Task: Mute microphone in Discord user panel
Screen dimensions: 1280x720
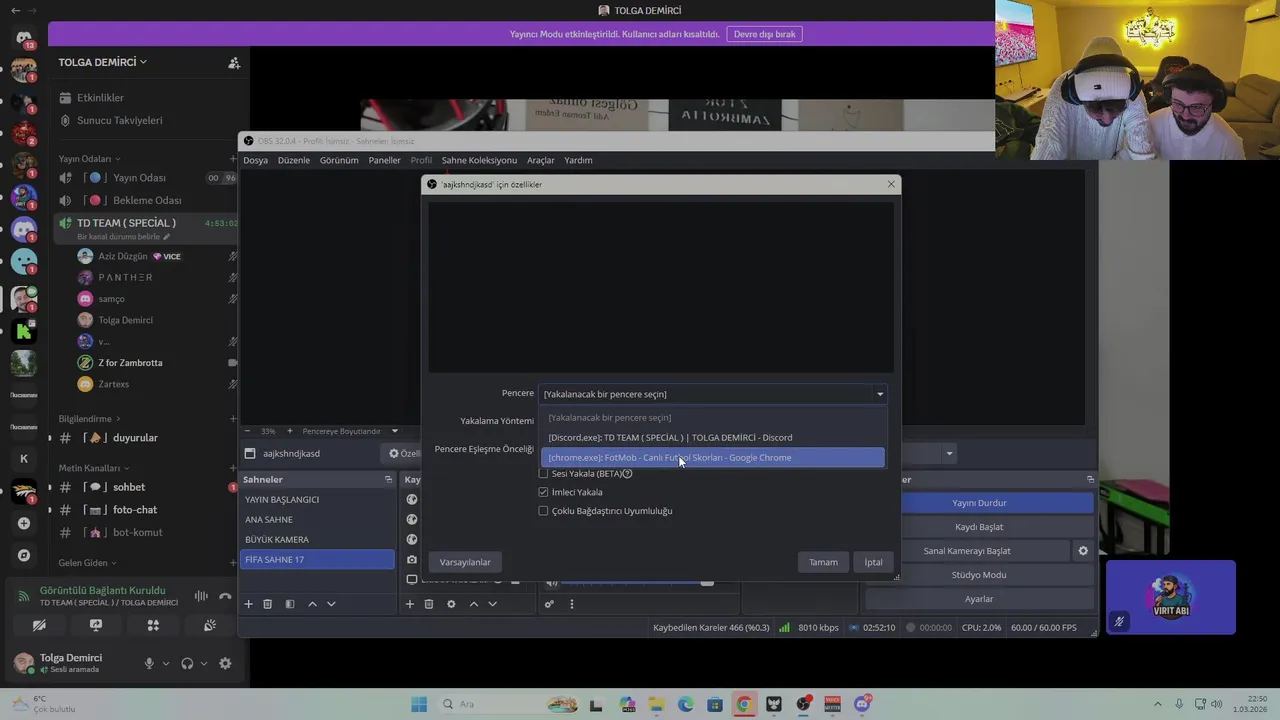Action: click(149, 663)
